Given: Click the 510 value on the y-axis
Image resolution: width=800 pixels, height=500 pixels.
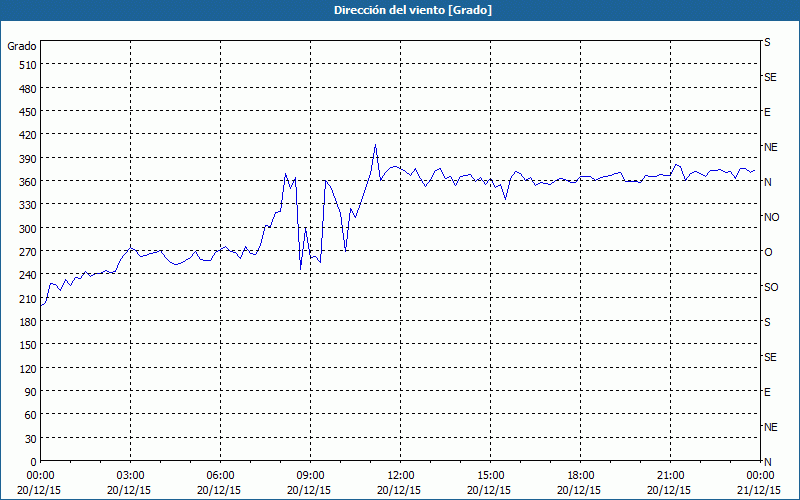Looking at the screenshot, I should (x=28, y=65).
